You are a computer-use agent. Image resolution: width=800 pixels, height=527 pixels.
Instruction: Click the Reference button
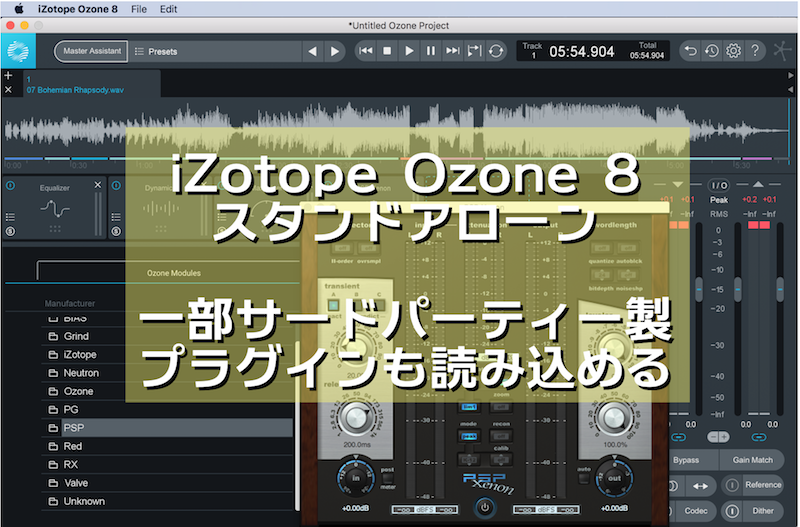click(763, 485)
